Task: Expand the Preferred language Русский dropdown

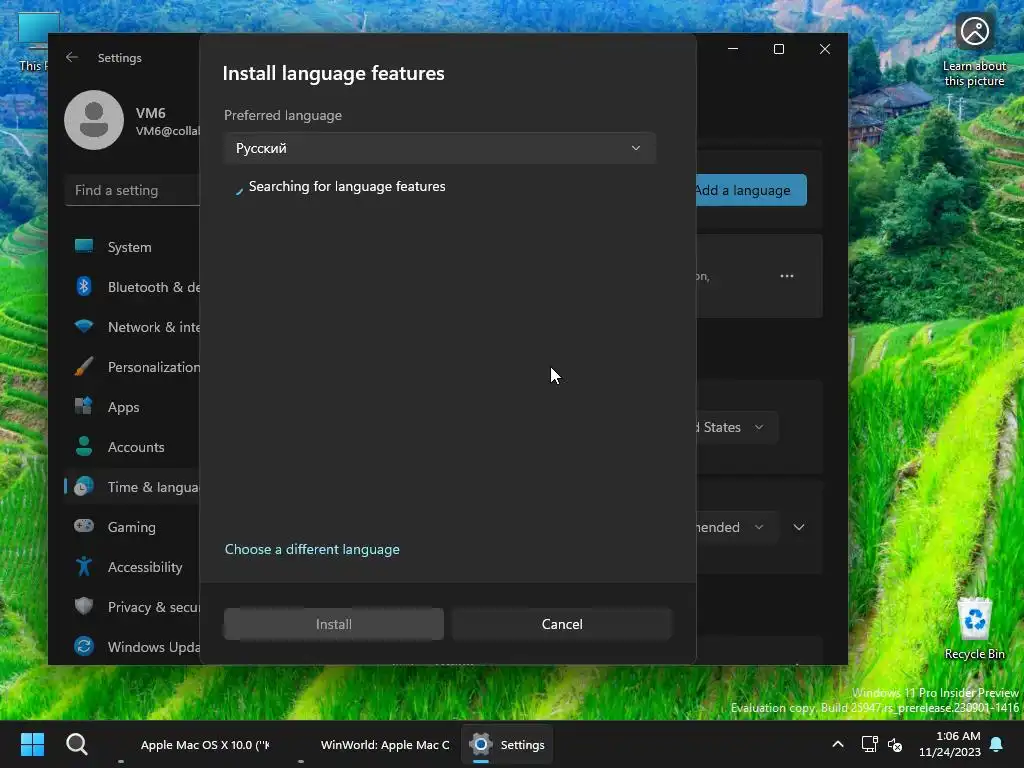Action: pos(440,148)
